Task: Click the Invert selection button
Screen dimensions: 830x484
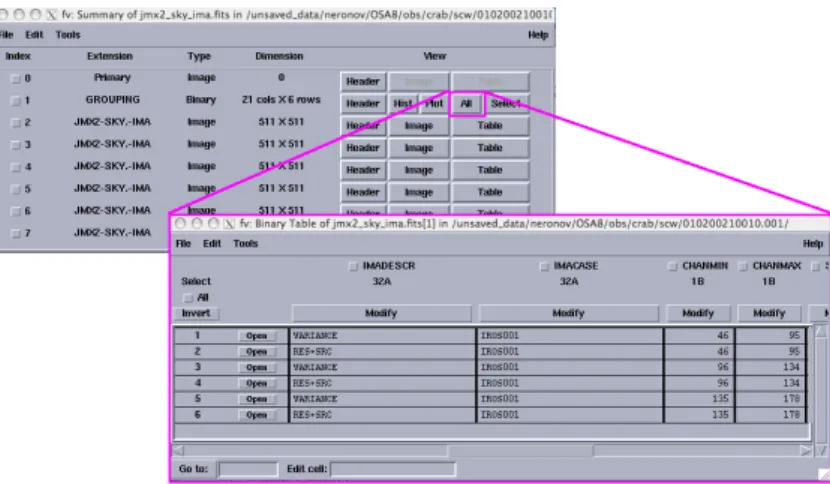Action: [x=196, y=313]
